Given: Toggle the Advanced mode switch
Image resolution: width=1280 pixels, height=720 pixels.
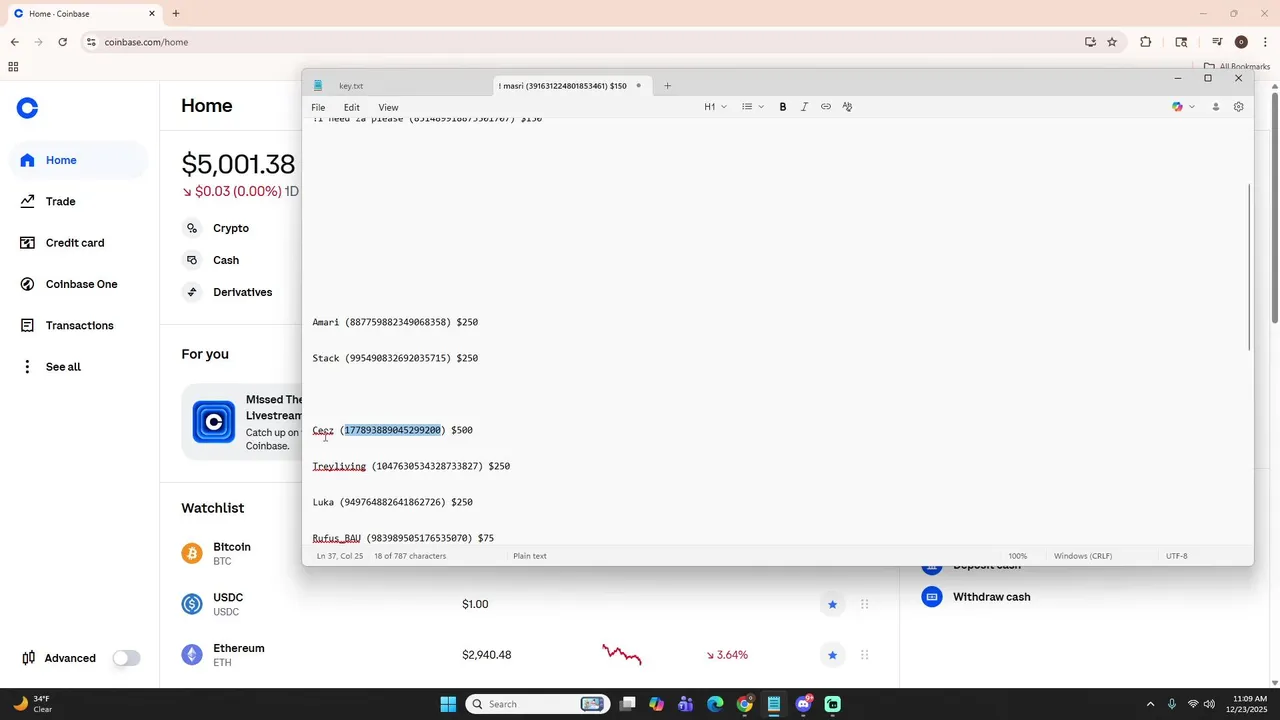Looking at the screenshot, I should 126,658.
